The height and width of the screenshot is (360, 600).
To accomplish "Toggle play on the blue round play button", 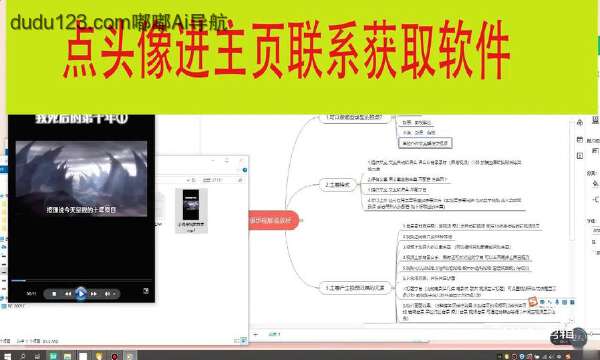I will click(x=81, y=294).
